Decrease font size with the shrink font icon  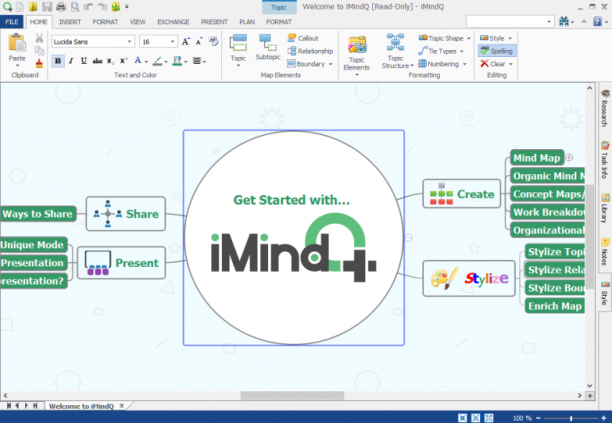[x=199, y=41]
